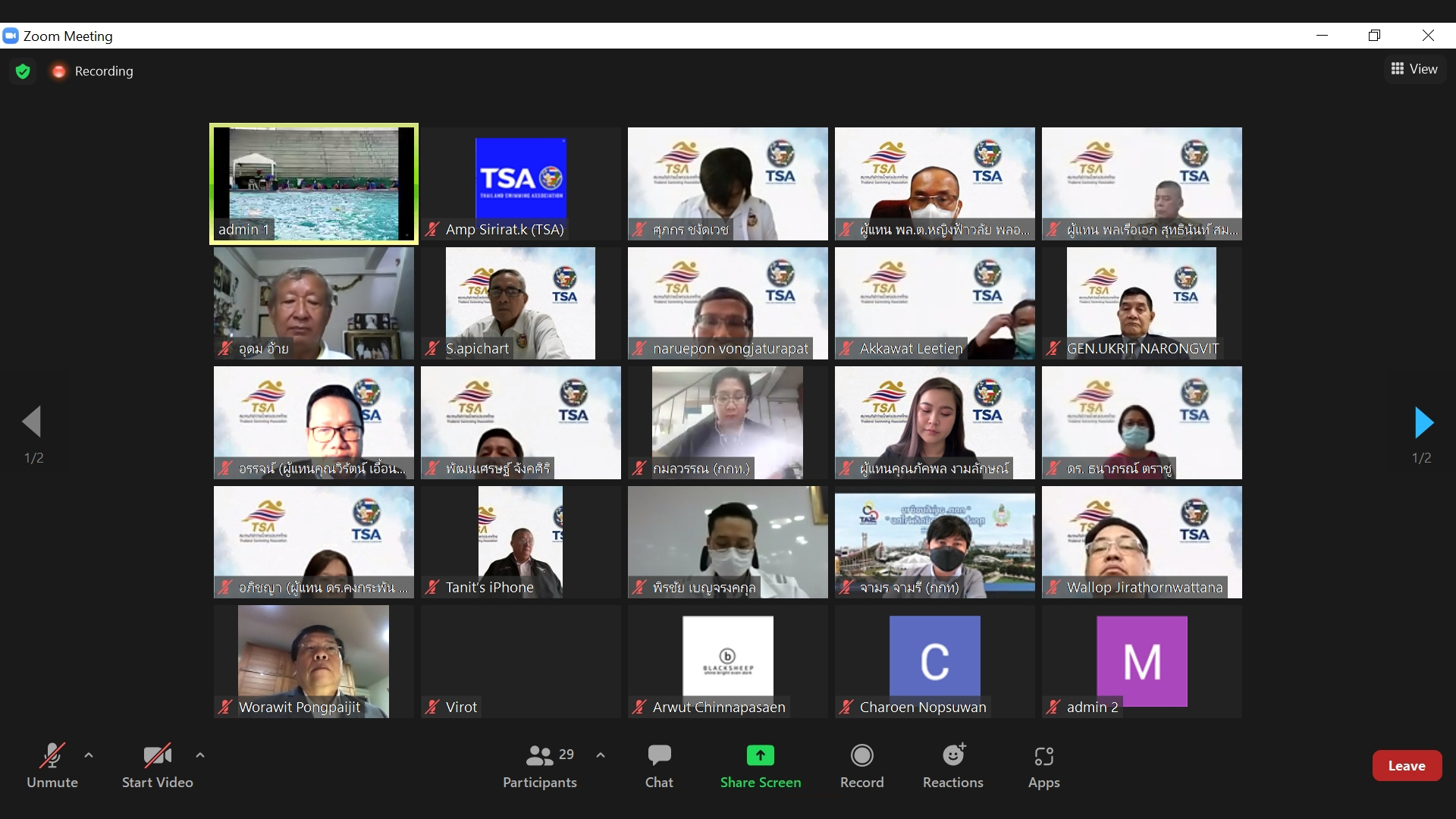Image resolution: width=1456 pixels, height=819 pixels.
Task: Select the admin 2 purple M avatar tile
Action: pos(1141,661)
